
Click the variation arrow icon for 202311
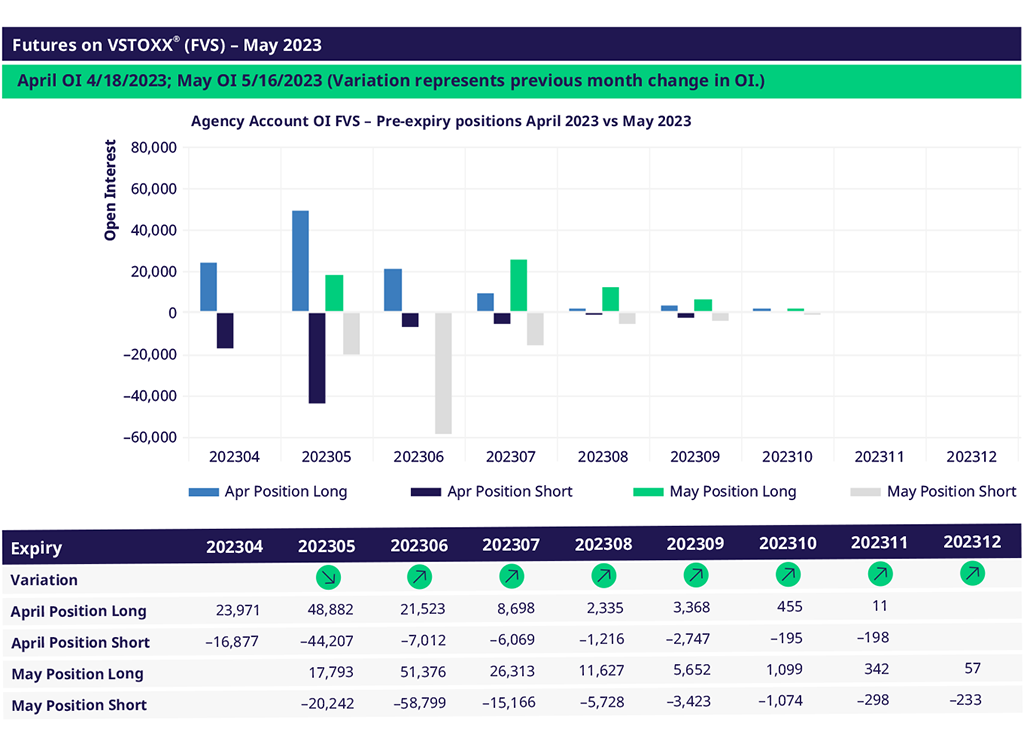pos(880,575)
